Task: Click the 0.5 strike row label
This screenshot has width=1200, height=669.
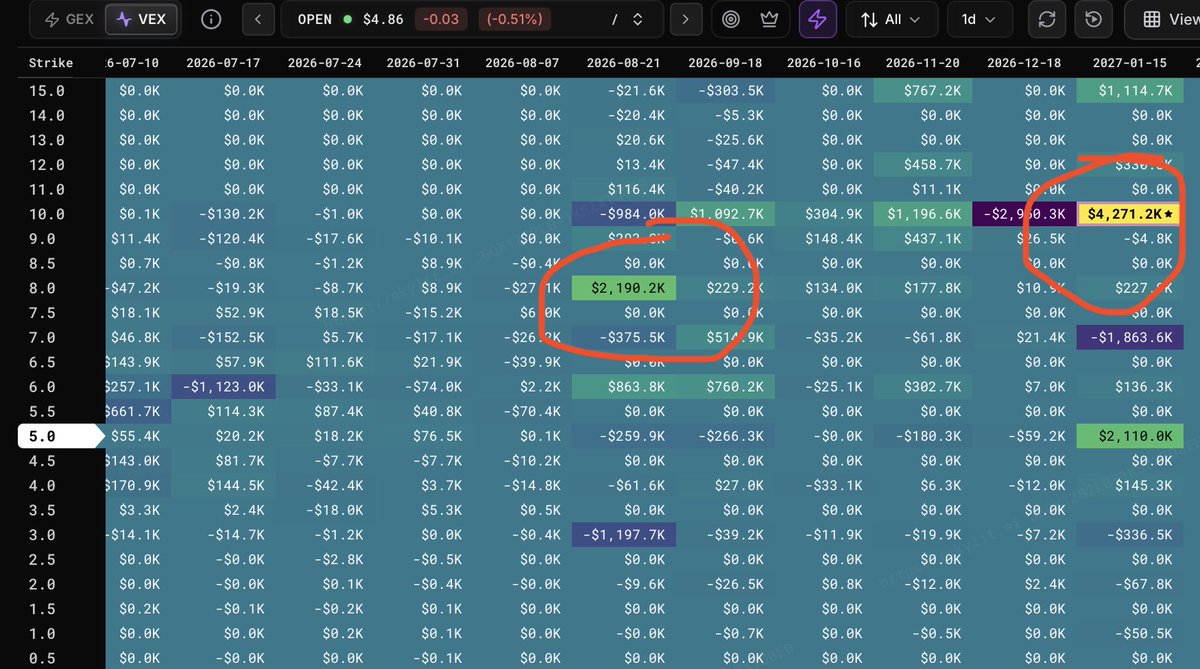Action: pyautogui.click(x=42, y=658)
